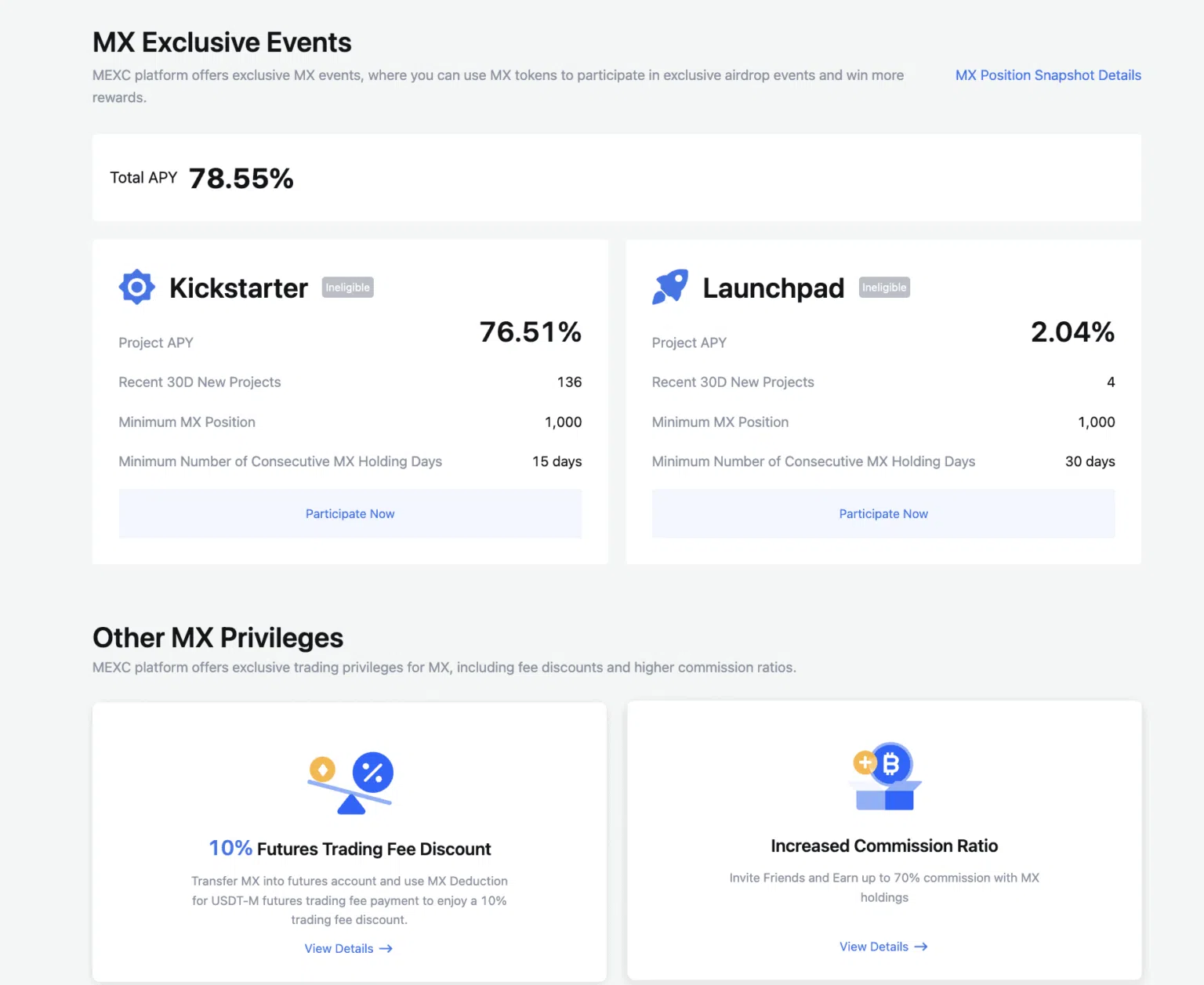This screenshot has height=985, width=1204.
Task: Click the Kickstarter Project APY 76.51%
Action: [531, 332]
